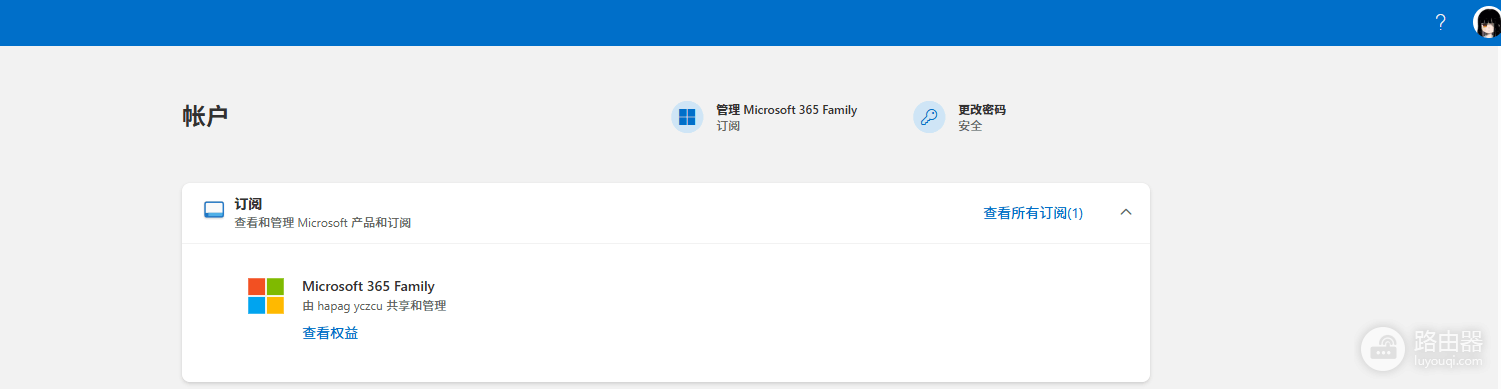The width and height of the screenshot is (1501, 389).
Task: Click the Microsoft four-color logo
Action: tap(266, 296)
